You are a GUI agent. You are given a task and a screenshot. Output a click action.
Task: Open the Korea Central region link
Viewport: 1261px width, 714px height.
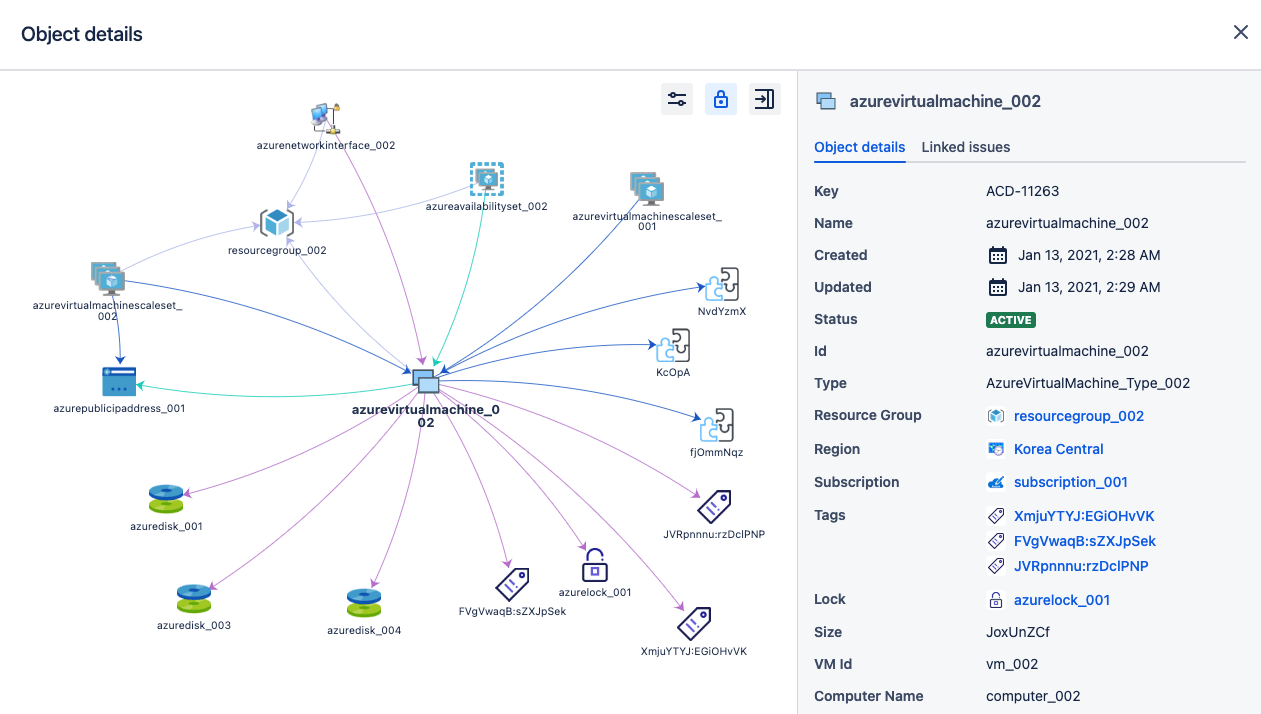click(1058, 449)
